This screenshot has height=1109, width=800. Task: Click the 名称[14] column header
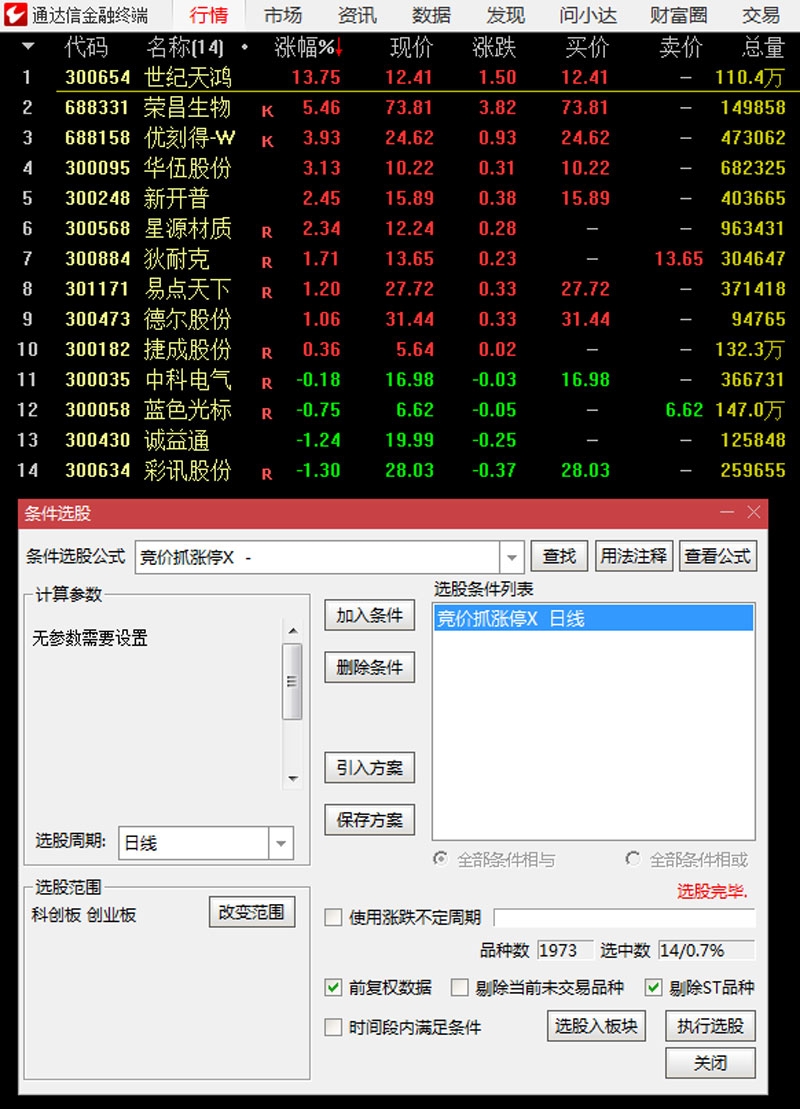185,47
